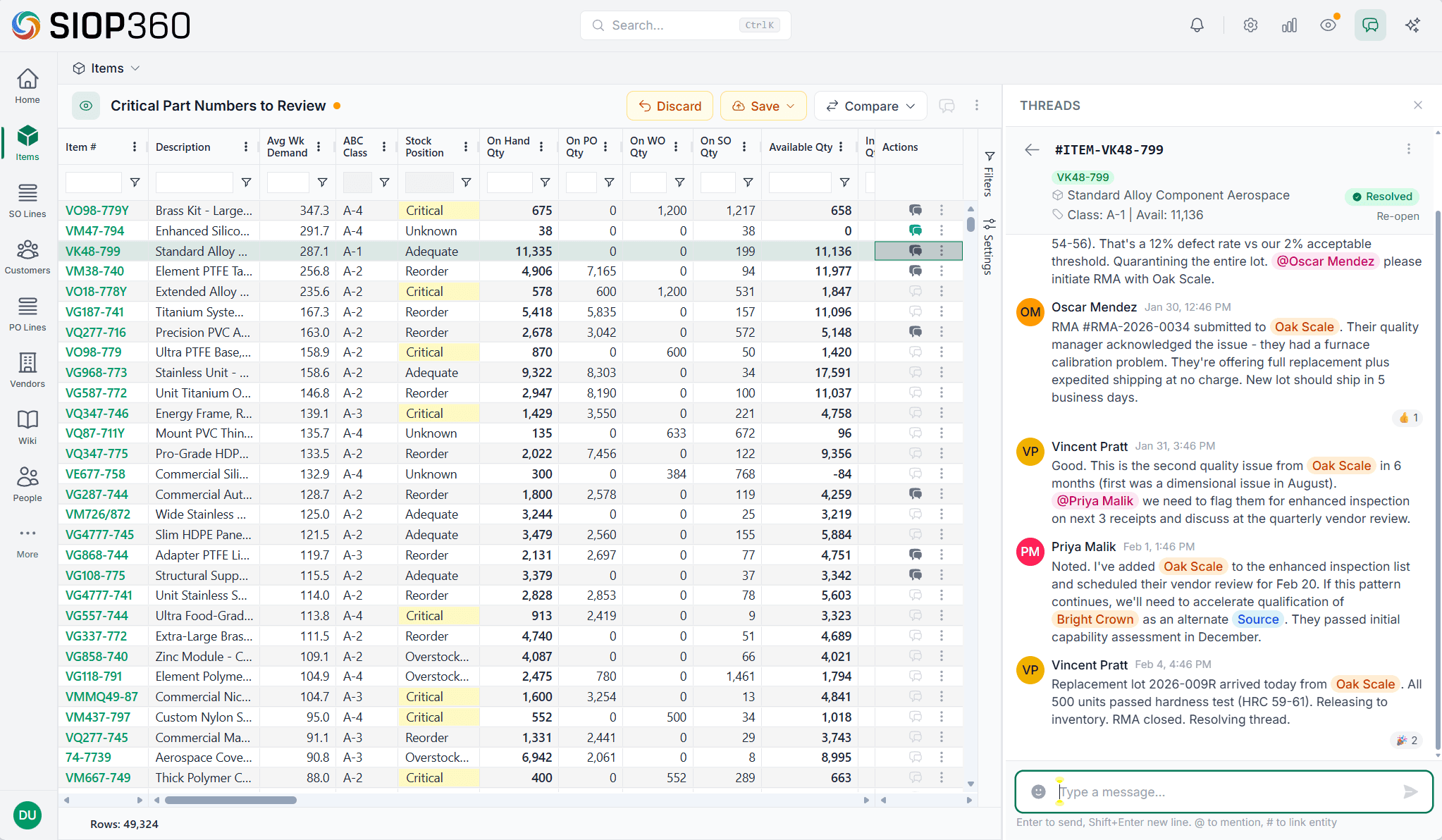Click Re-open on the resolved thread
Viewport: 1442px width, 840px height.
pyautogui.click(x=1397, y=216)
